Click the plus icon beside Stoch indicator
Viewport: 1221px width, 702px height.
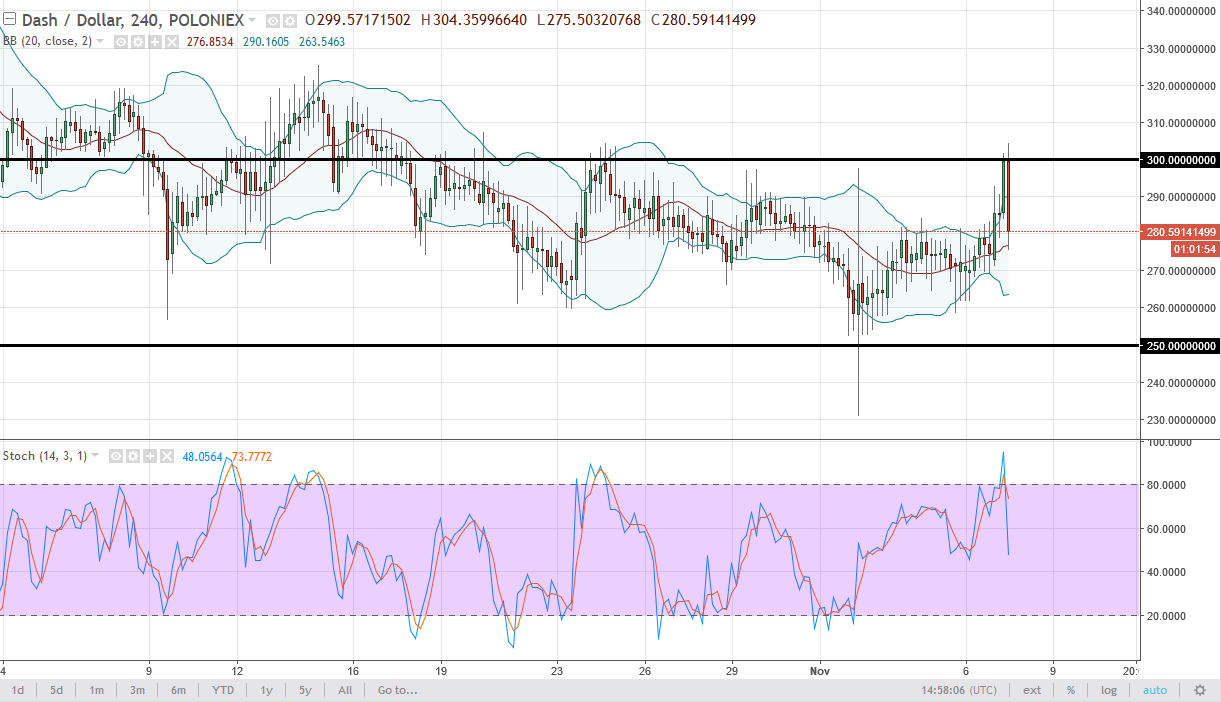(149, 456)
